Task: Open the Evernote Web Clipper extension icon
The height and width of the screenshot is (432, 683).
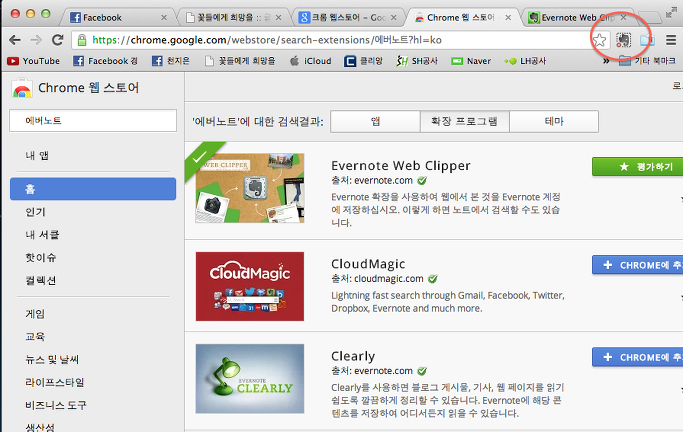Action: click(624, 40)
